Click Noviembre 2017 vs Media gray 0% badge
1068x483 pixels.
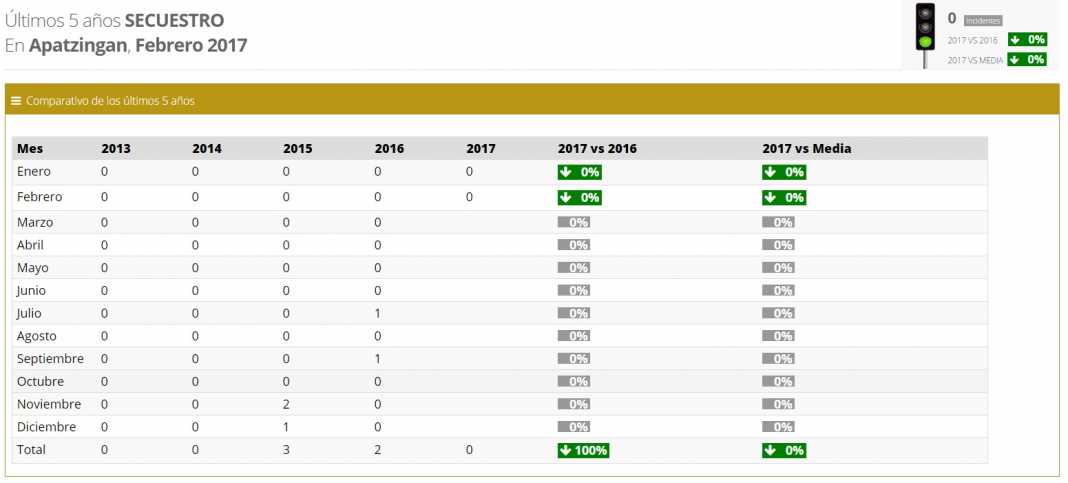(x=779, y=404)
